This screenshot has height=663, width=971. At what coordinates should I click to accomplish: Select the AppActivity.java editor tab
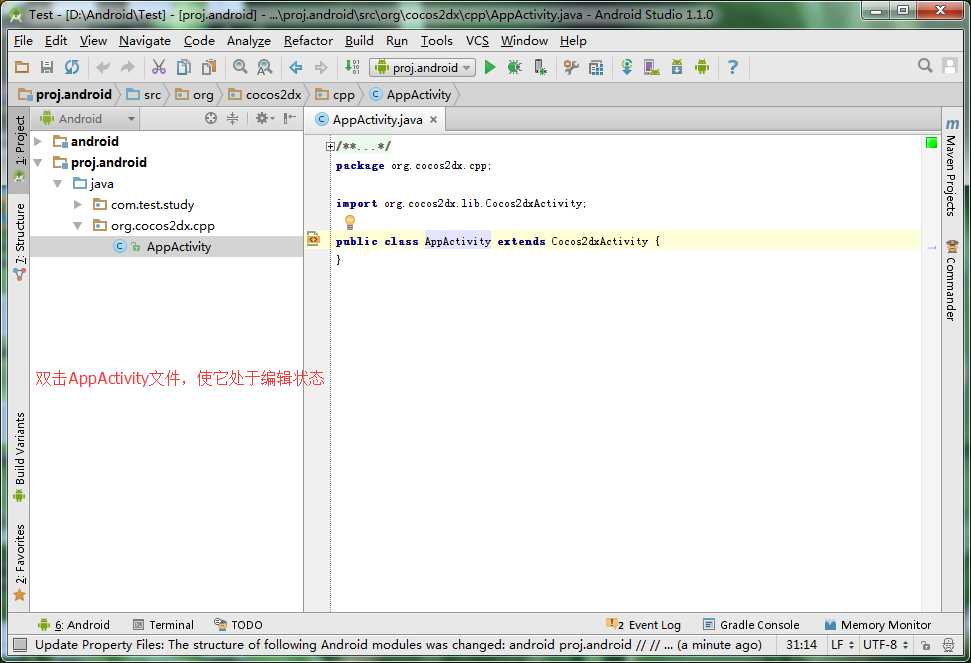coord(377,119)
